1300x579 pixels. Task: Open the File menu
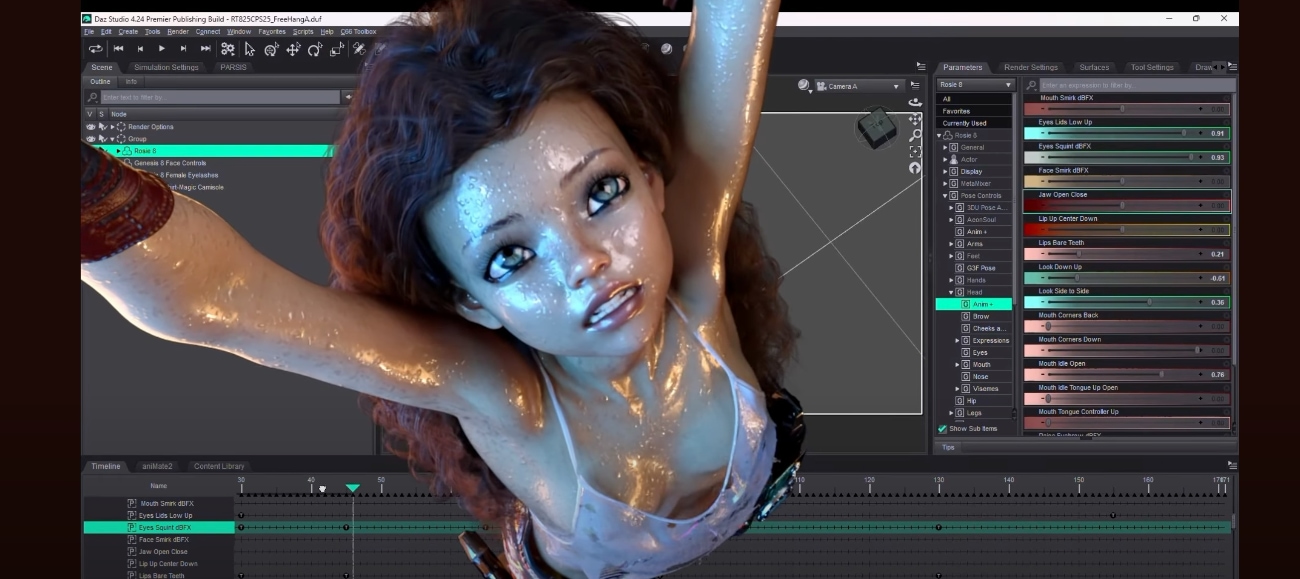[89, 31]
